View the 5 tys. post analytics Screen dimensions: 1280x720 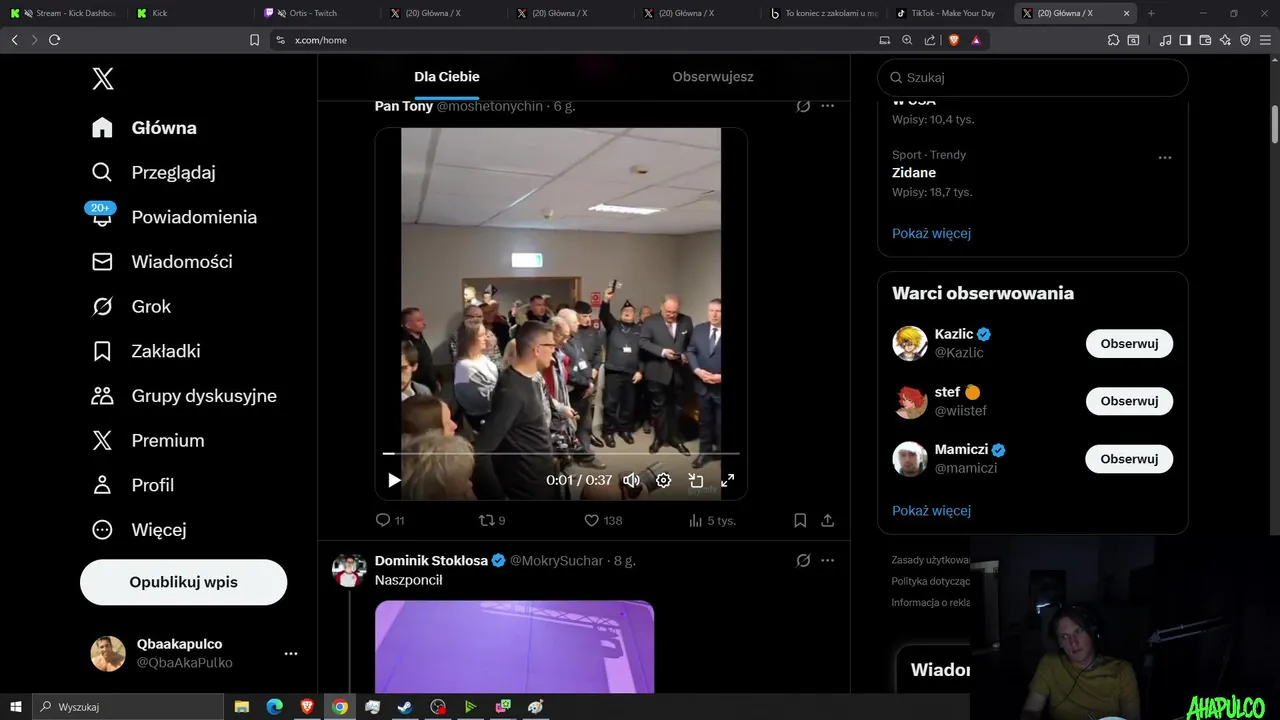(x=712, y=520)
